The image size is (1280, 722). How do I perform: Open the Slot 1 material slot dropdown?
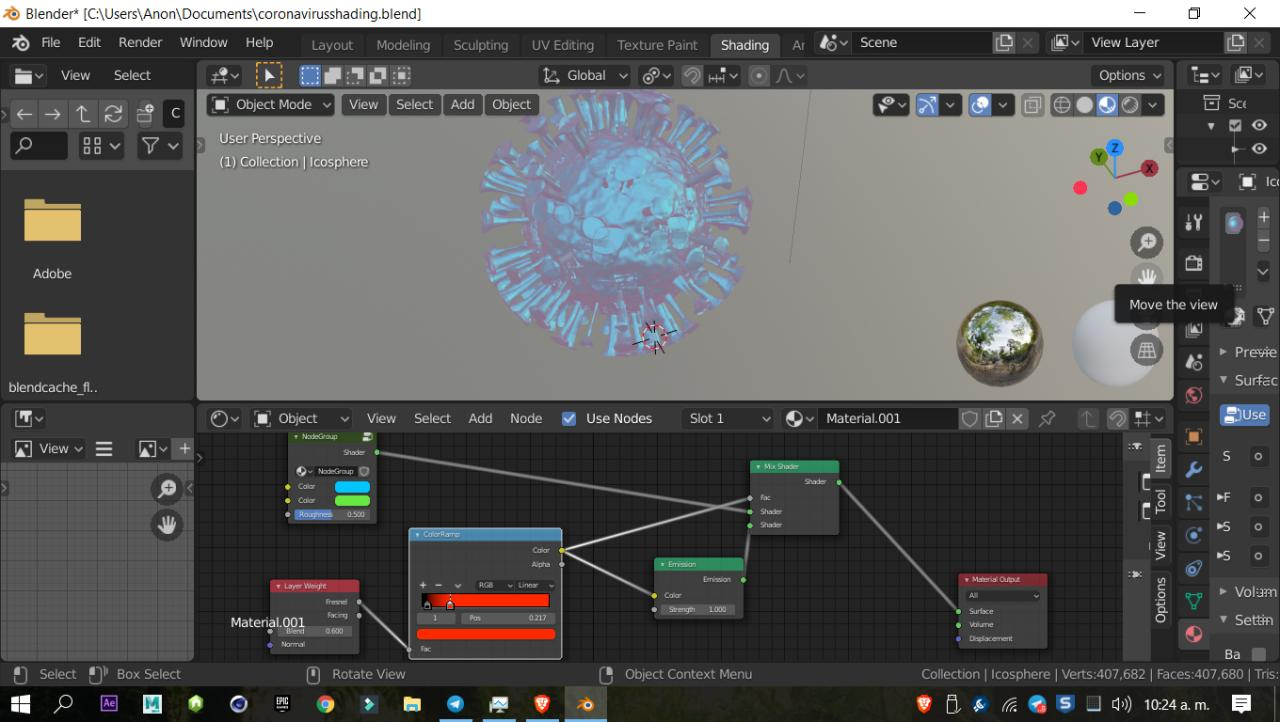click(729, 419)
